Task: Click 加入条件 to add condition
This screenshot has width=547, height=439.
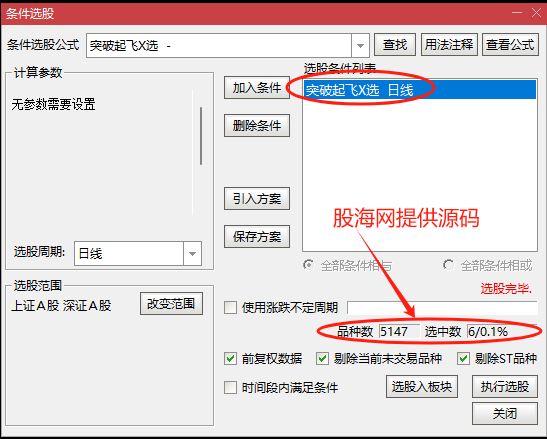Action: coord(257,88)
